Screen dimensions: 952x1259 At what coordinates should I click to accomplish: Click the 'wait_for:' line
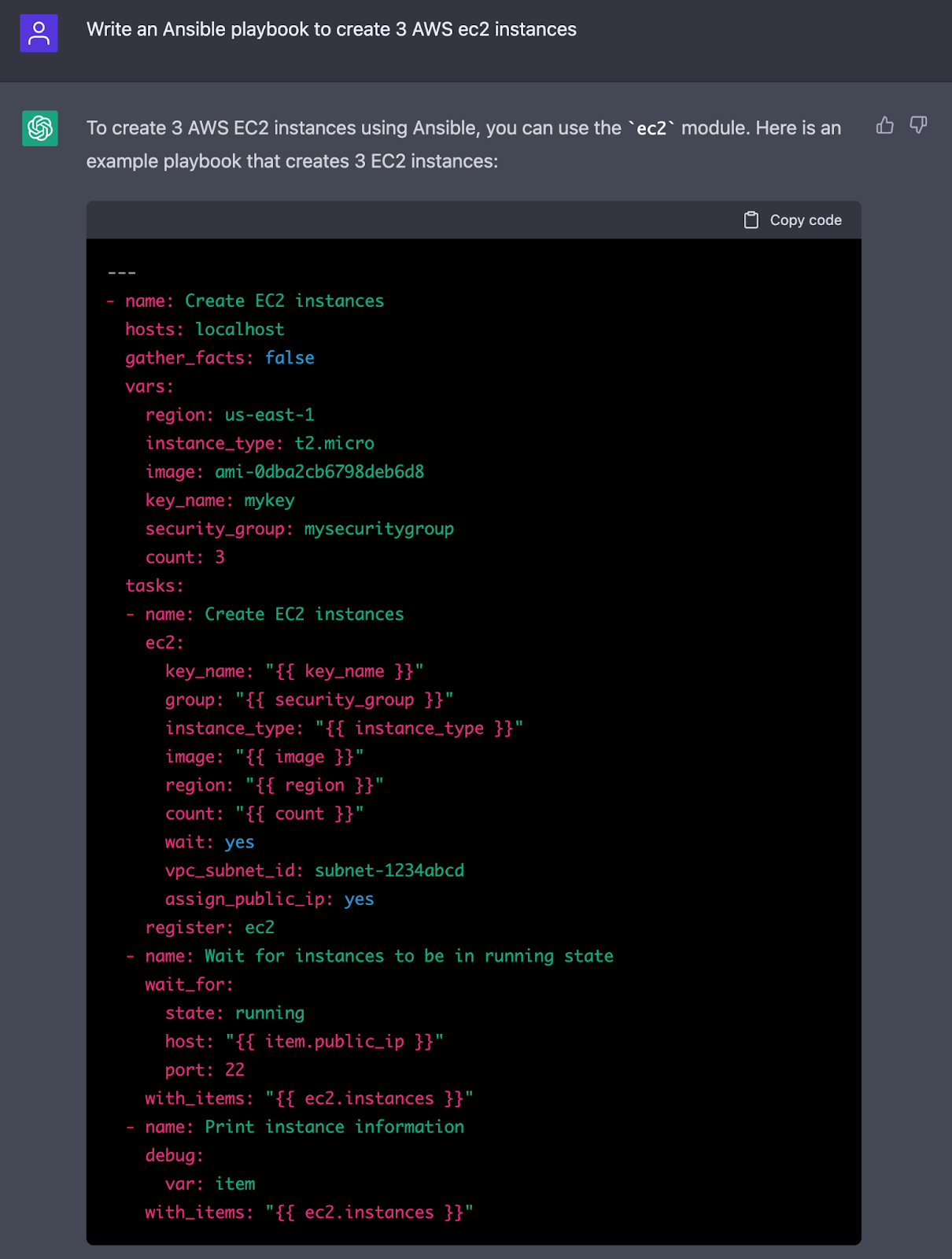(190, 985)
